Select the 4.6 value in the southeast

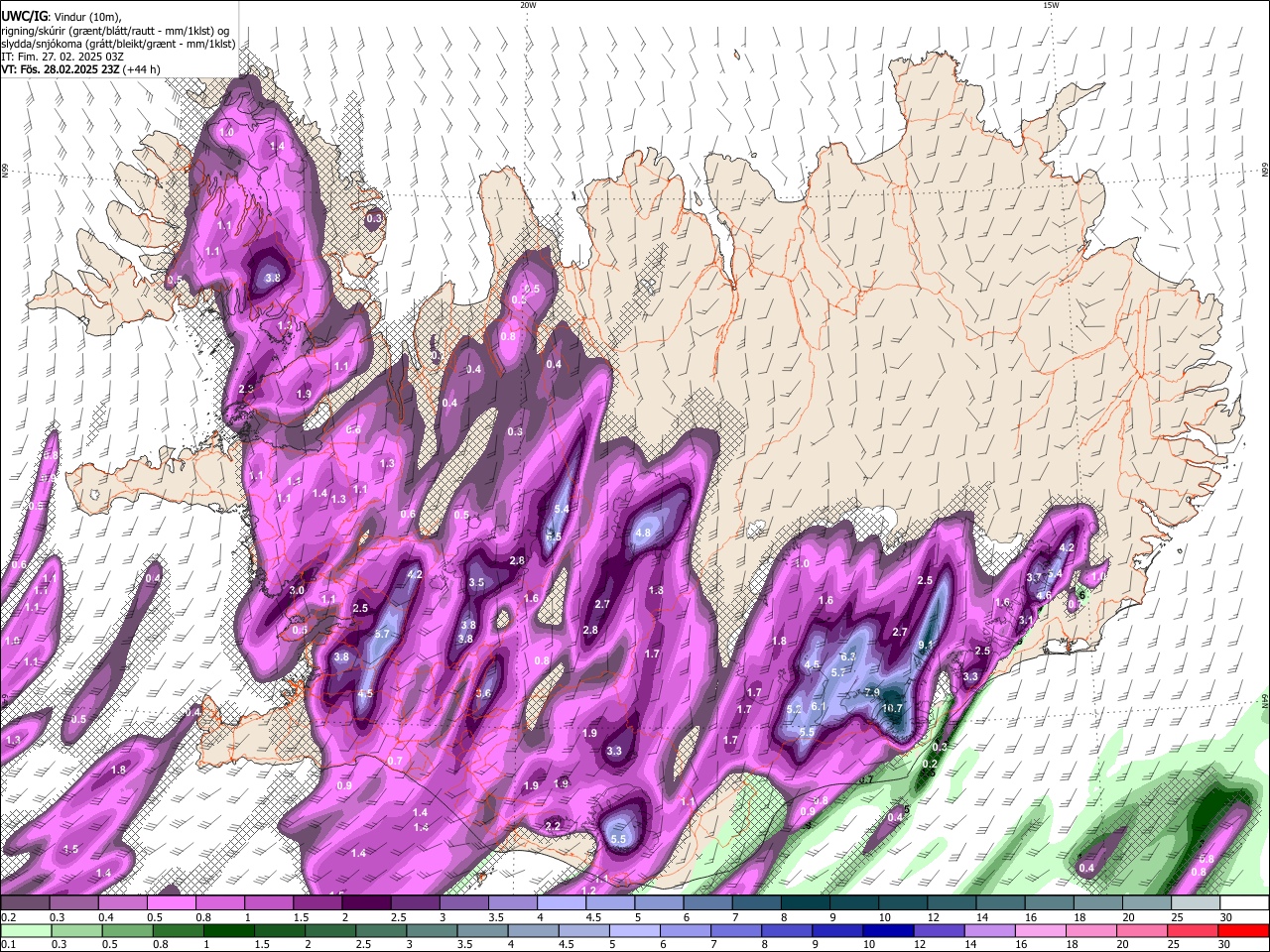tap(1044, 595)
